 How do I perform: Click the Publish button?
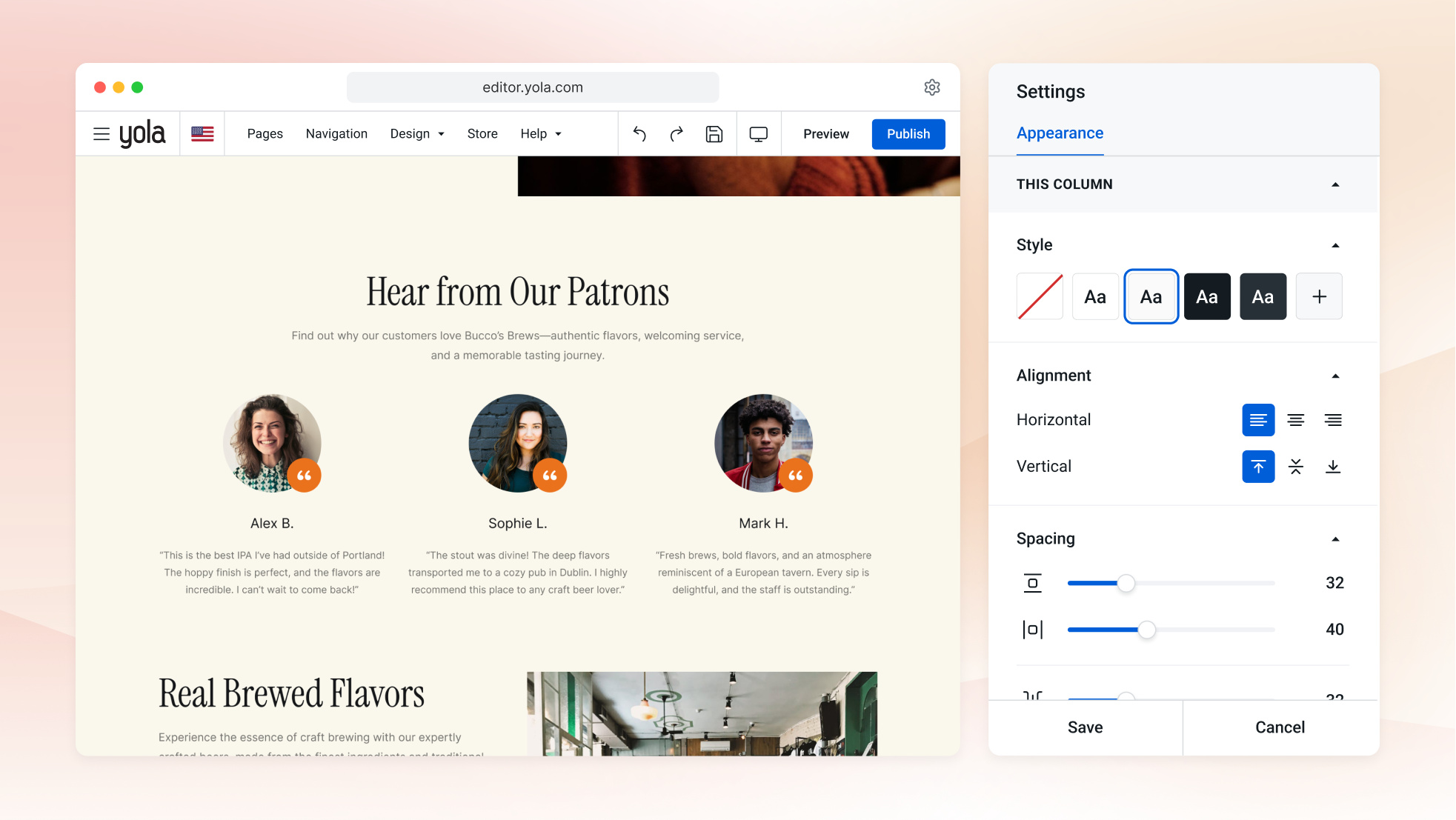coord(908,134)
